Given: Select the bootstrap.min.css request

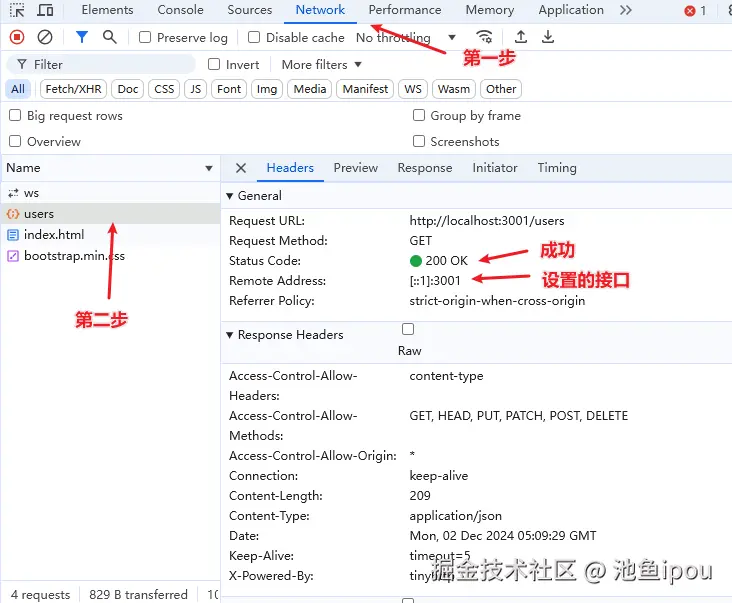Looking at the screenshot, I should (x=110, y=256).
